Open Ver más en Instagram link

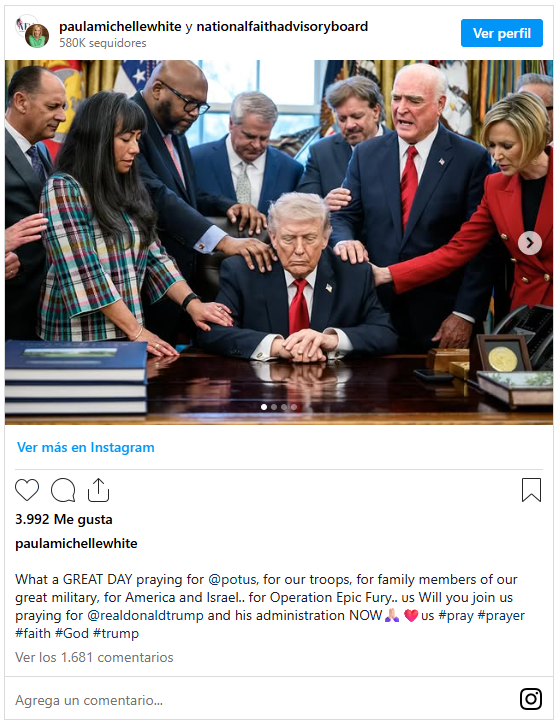(86, 447)
